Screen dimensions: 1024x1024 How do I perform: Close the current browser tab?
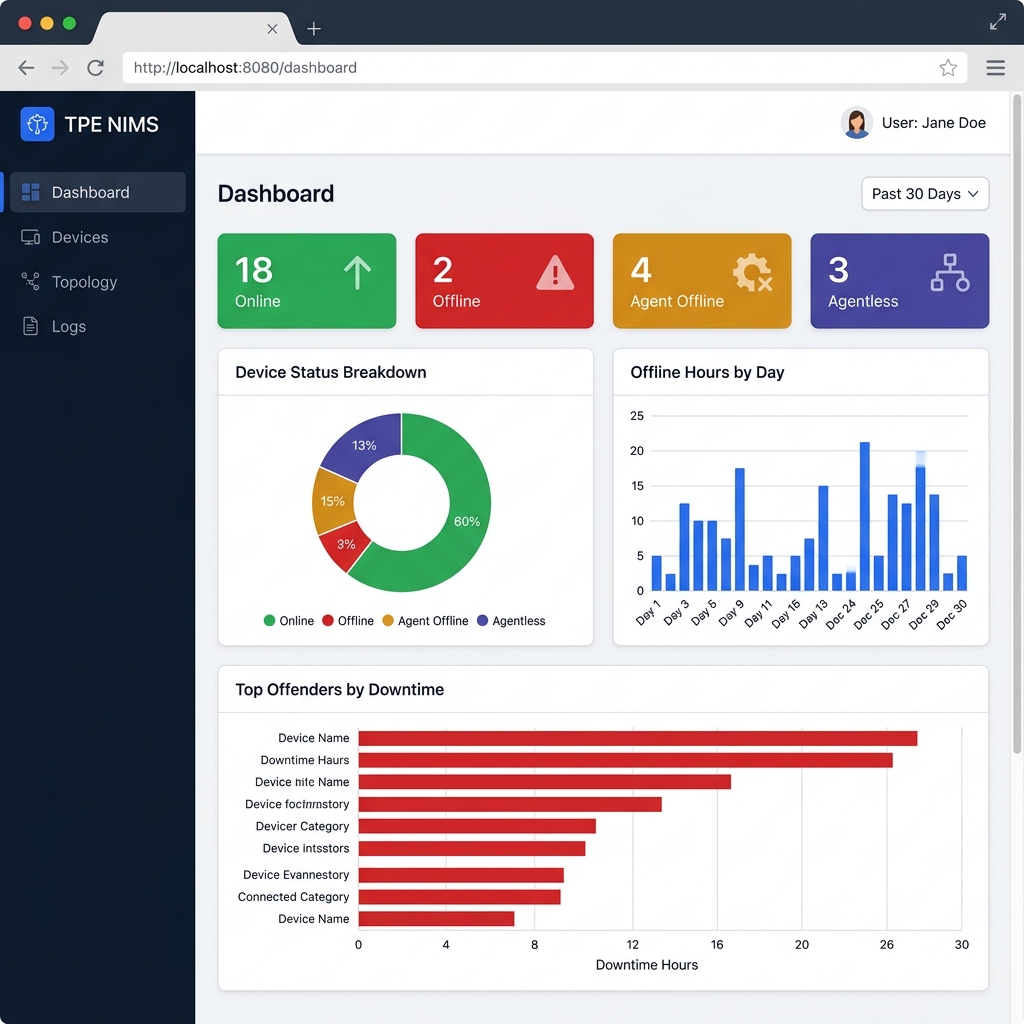tap(272, 29)
